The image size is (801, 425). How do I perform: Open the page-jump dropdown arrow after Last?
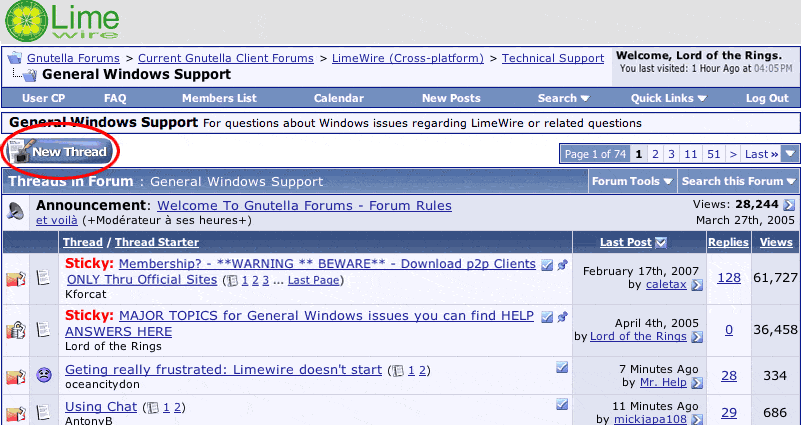pos(790,154)
